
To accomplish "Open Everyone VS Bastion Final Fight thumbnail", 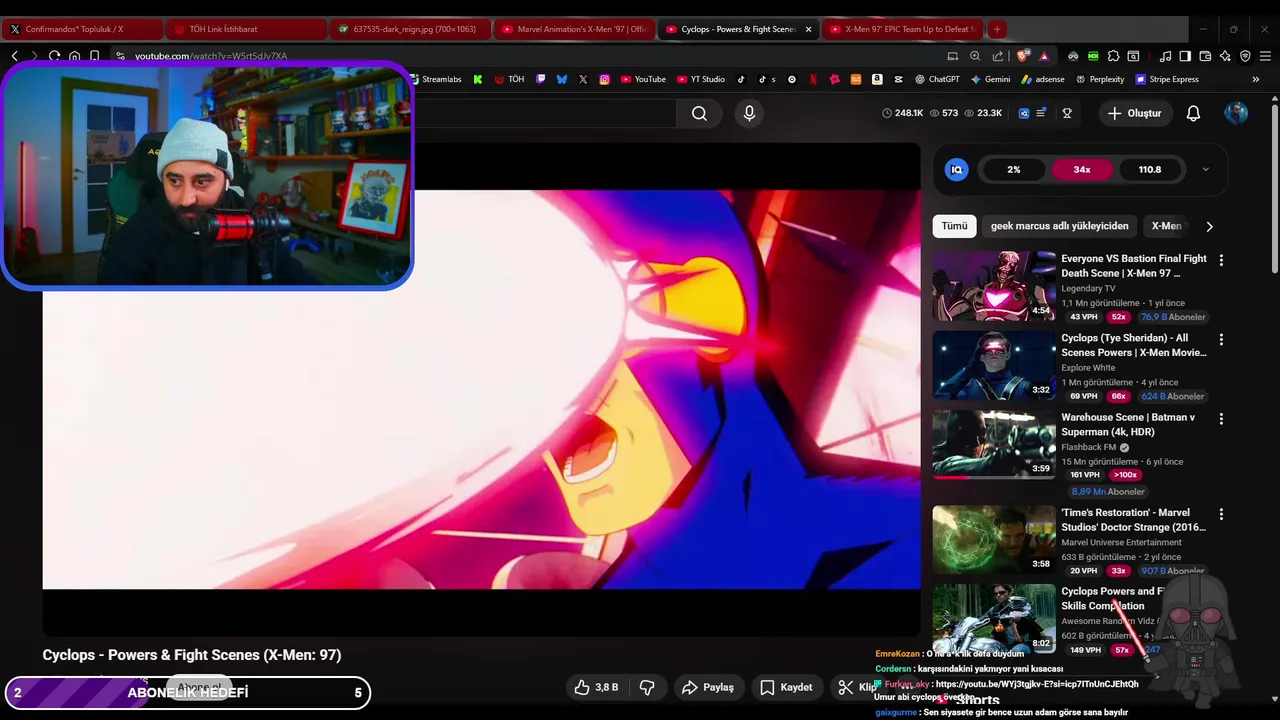I will tap(994, 285).
